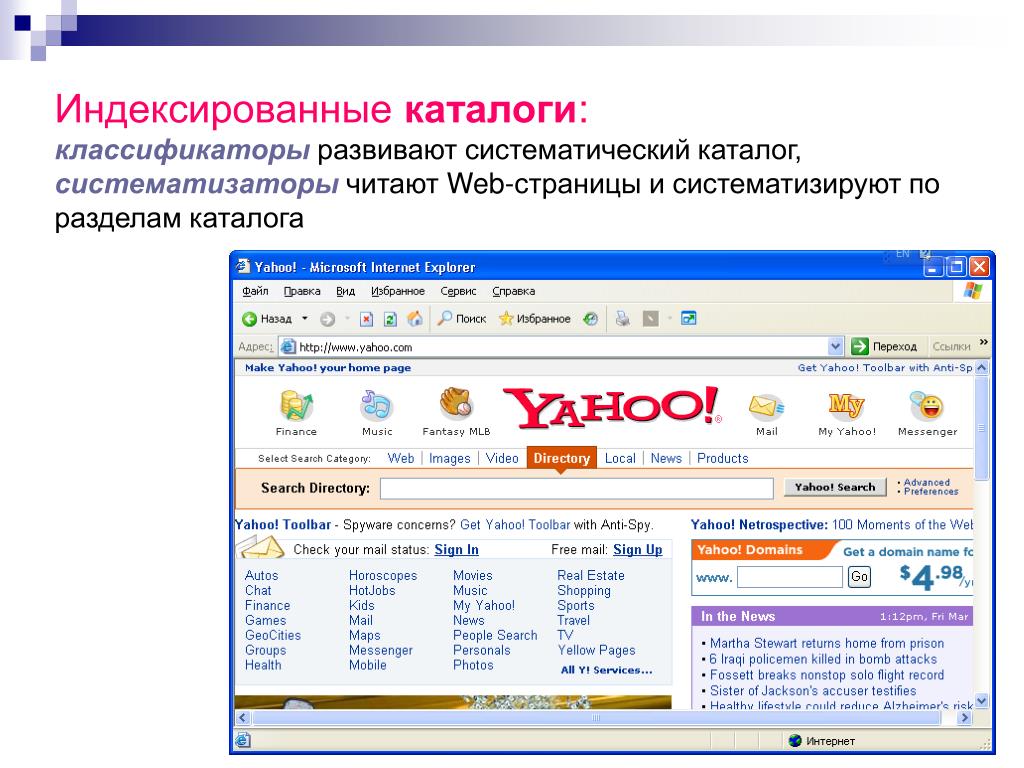Click the vertical scrollbar down arrow
Screen dimensions: 1024x768
tap(981, 701)
